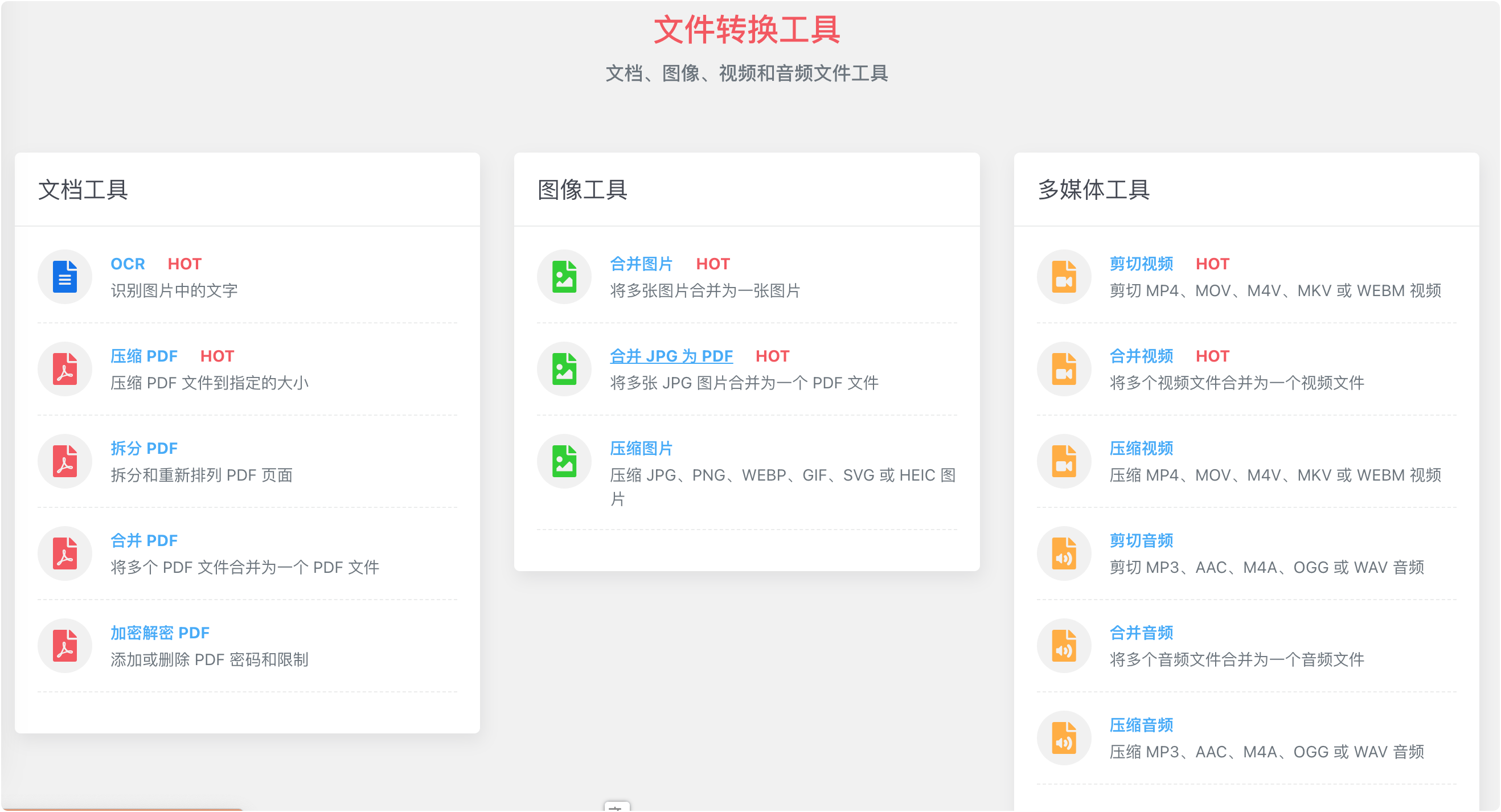
Task: Click description 将多张图片合并为一张图片
Action: (705, 290)
